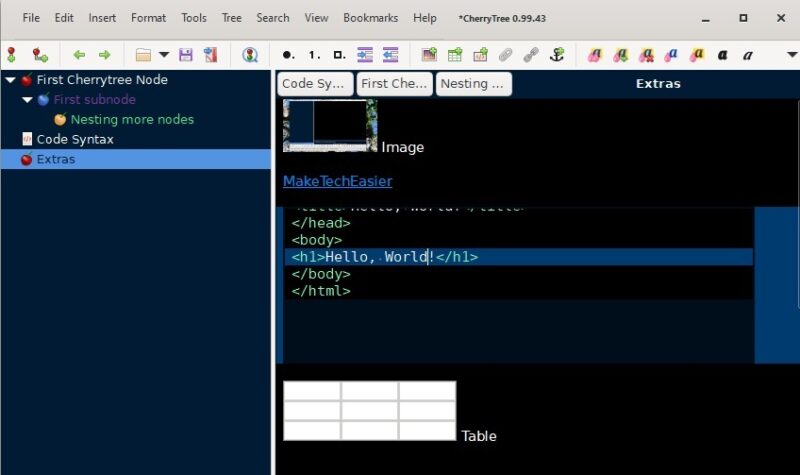Viewport: 800px width, 475px height.
Task: Toggle italic text formatting
Action: pyautogui.click(x=748, y=55)
